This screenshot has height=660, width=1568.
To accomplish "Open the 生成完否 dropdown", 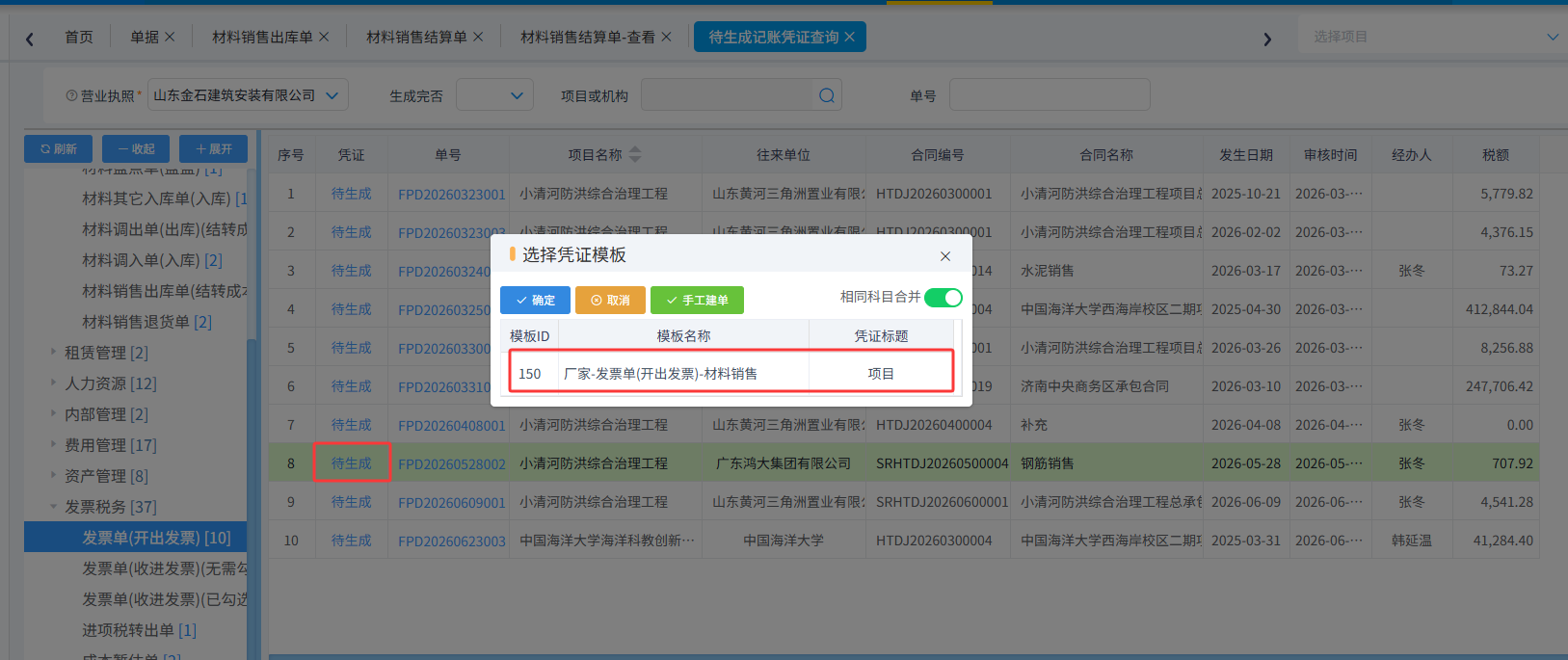I will (x=494, y=95).
